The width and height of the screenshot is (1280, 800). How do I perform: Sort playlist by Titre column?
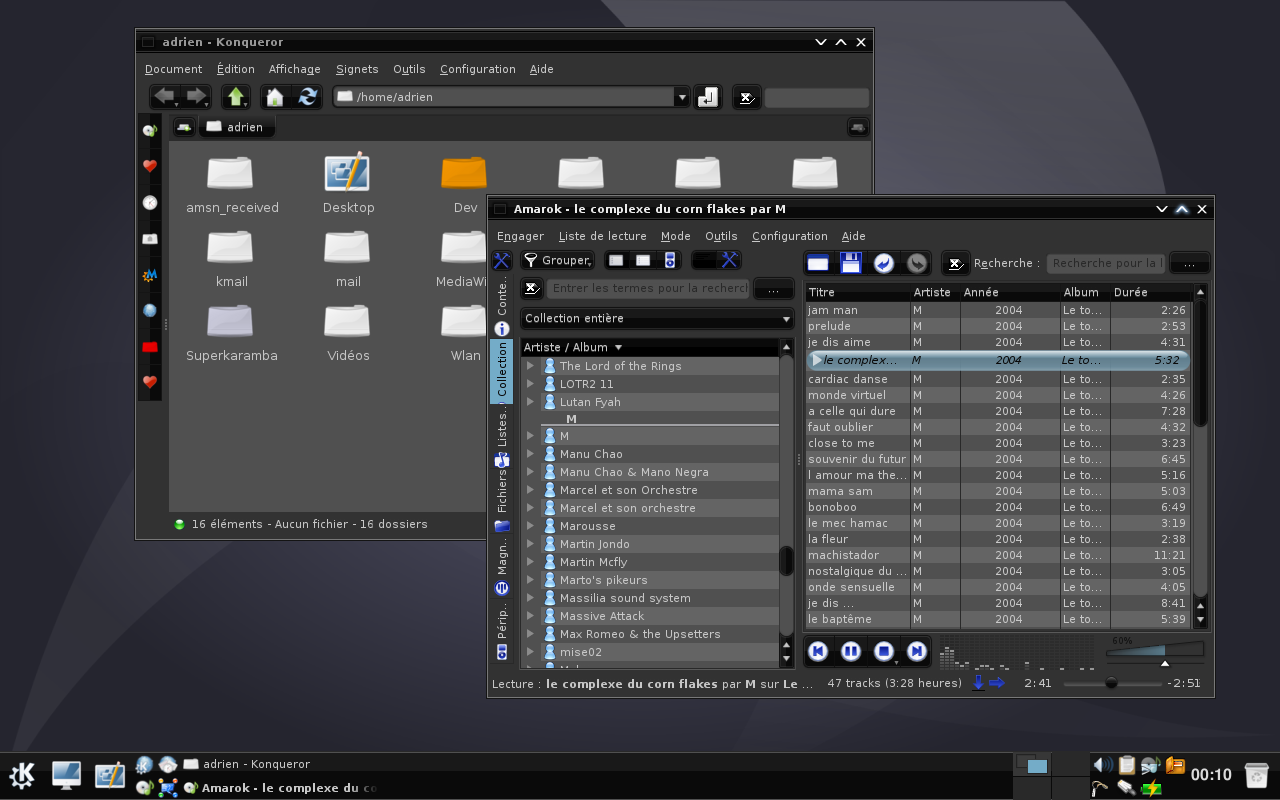858,292
